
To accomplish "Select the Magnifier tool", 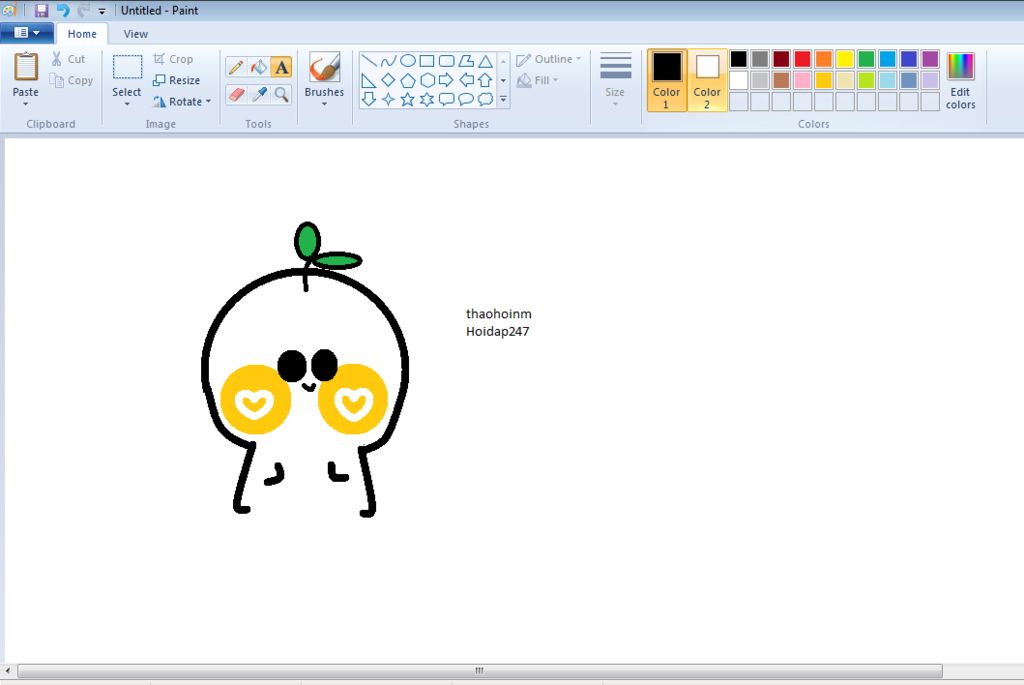I will coord(281,95).
